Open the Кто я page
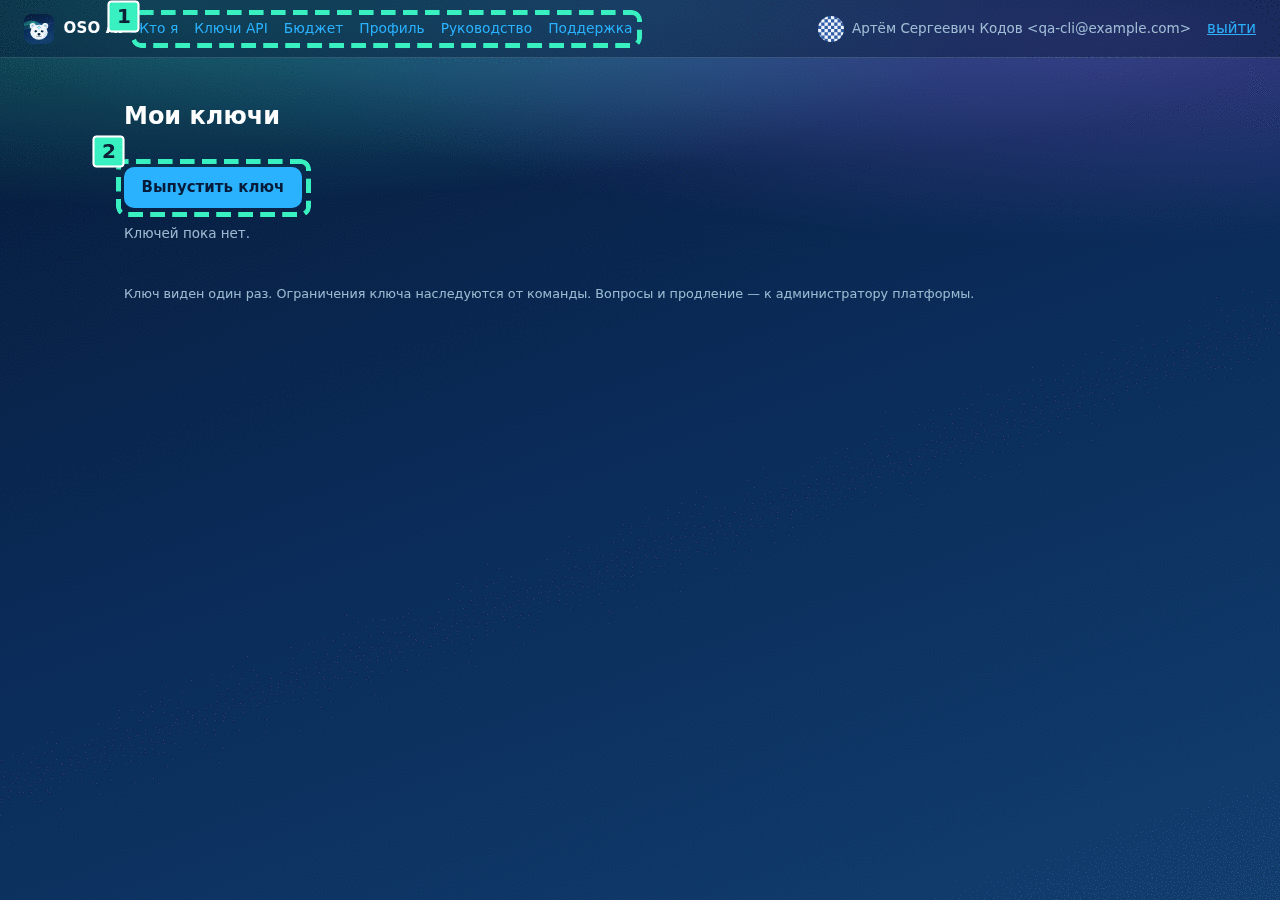1280x900 pixels. (159, 28)
